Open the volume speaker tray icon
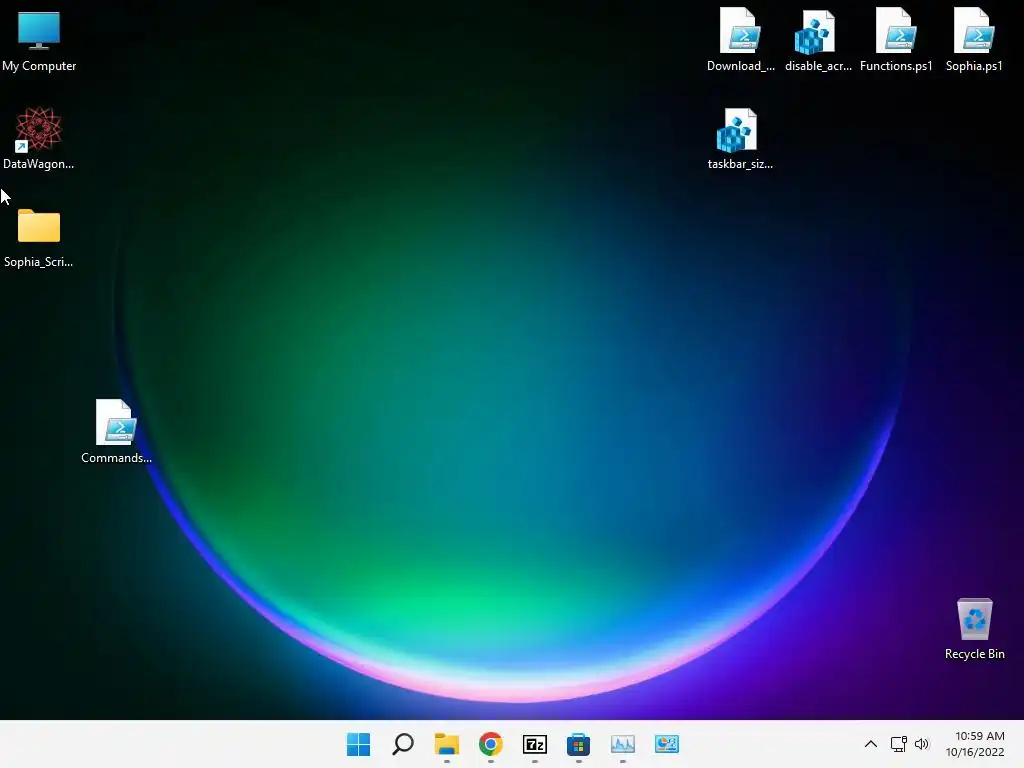This screenshot has height=768, width=1024. point(921,744)
